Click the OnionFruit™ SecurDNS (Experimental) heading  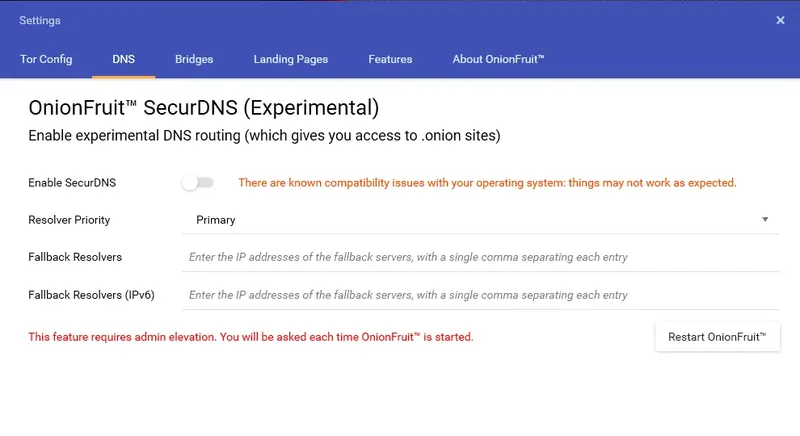point(203,108)
